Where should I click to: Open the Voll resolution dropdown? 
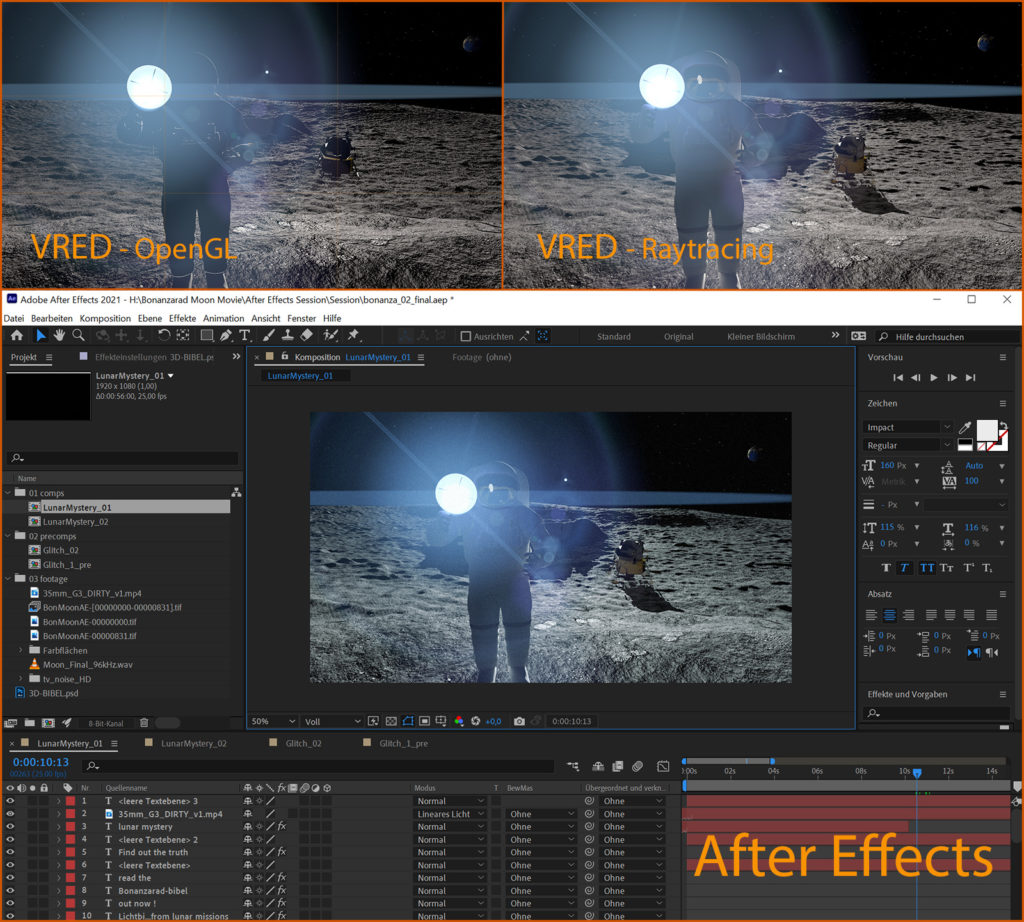(x=332, y=722)
